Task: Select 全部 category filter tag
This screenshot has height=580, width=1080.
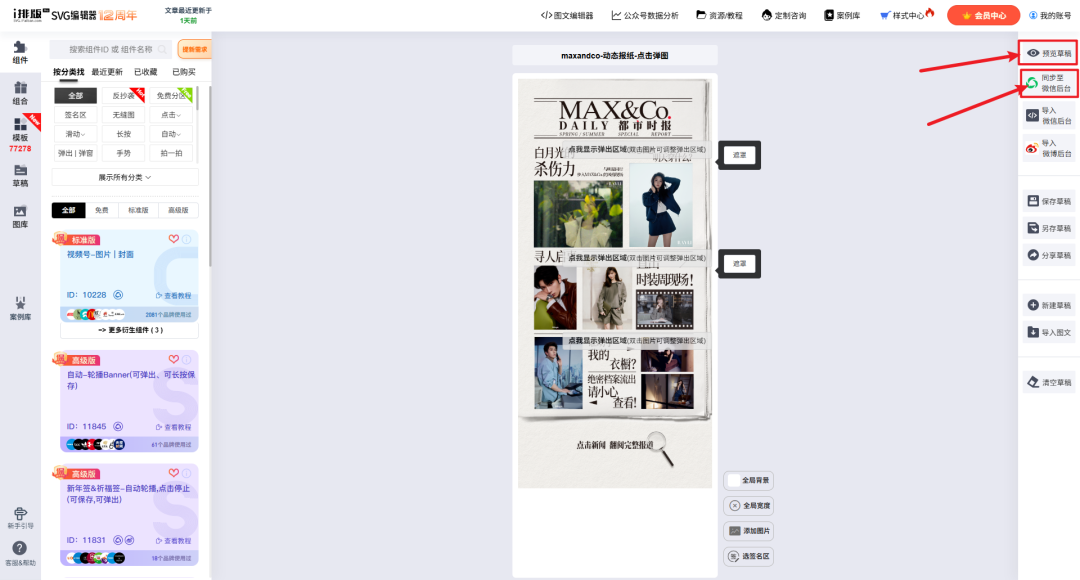Action: point(76,96)
